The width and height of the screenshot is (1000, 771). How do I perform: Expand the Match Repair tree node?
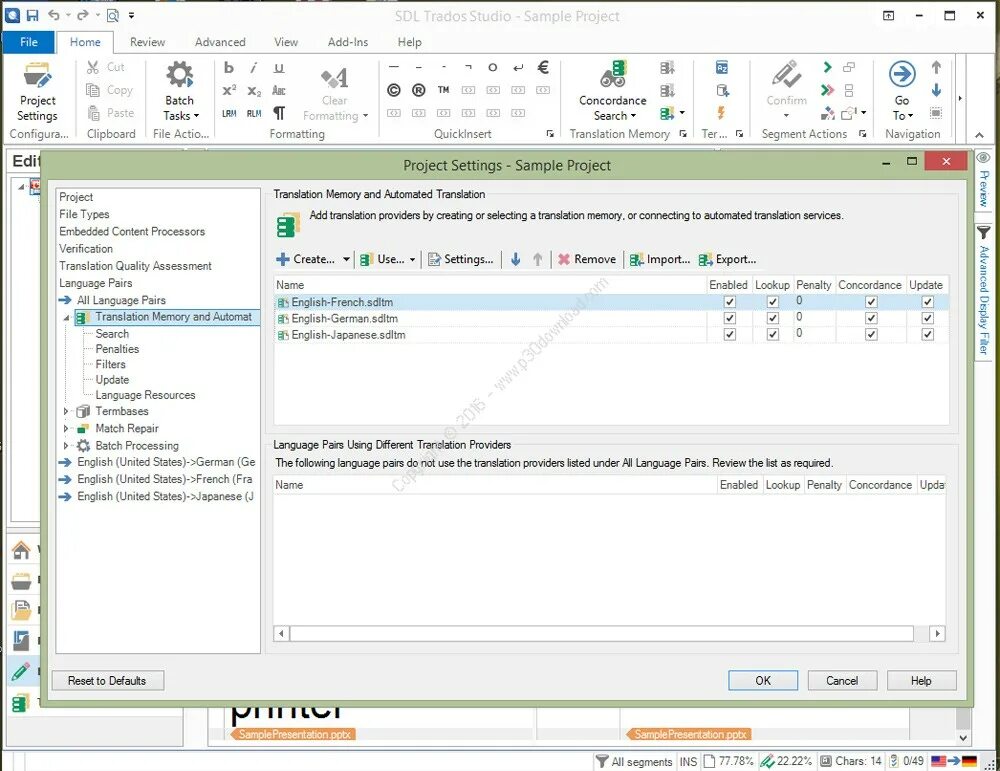pyautogui.click(x=66, y=429)
